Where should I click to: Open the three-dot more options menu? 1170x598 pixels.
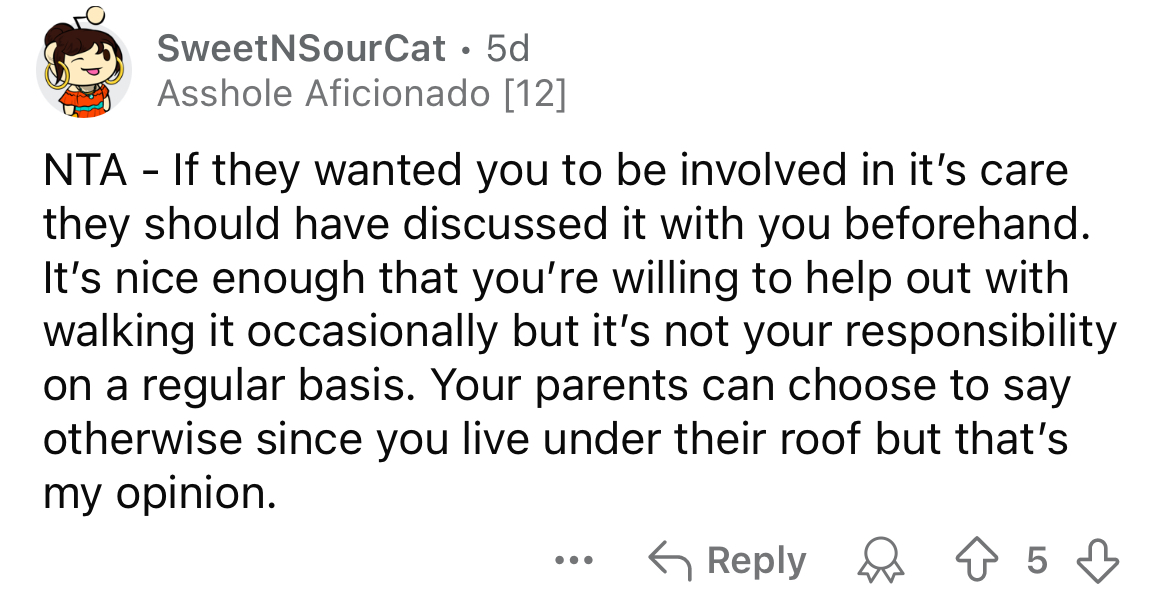[575, 560]
